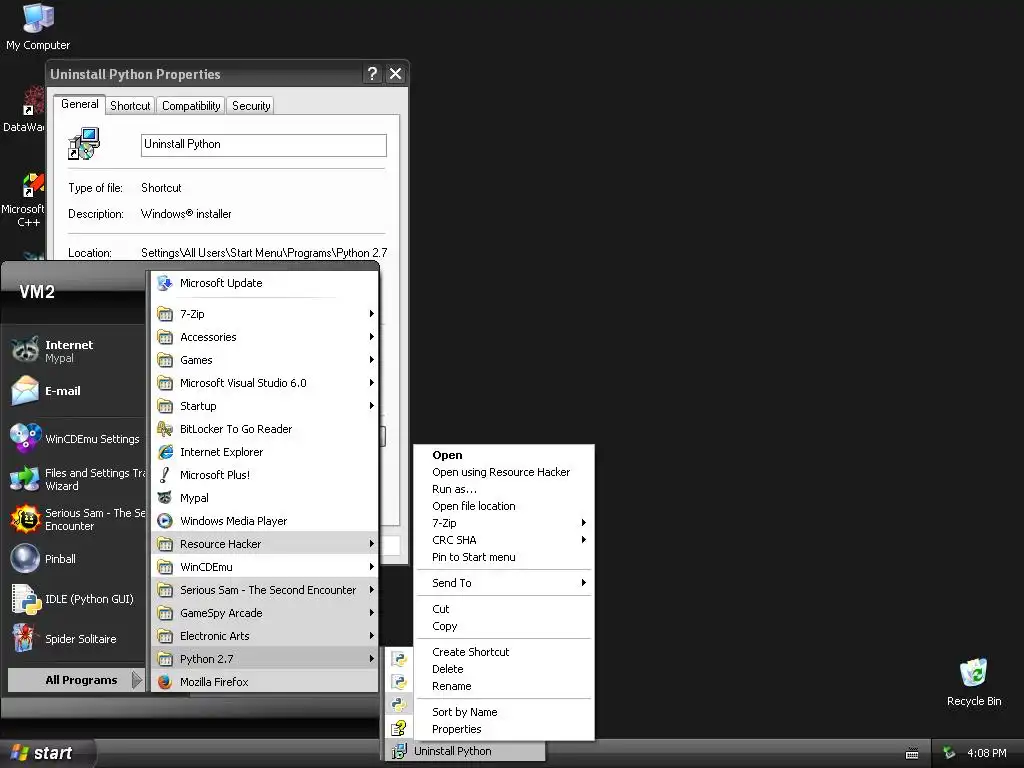Choose Run as... from context menu
Image resolution: width=1024 pixels, height=768 pixels.
pos(504,489)
